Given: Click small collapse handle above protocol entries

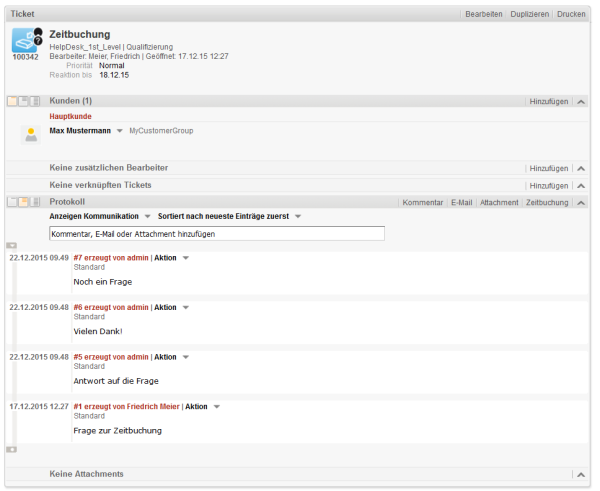Looking at the screenshot, I should pos(11,245).
